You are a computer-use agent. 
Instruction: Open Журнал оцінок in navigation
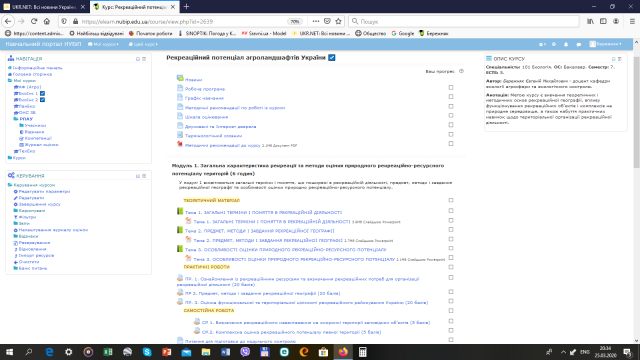(x=39, y=144)
